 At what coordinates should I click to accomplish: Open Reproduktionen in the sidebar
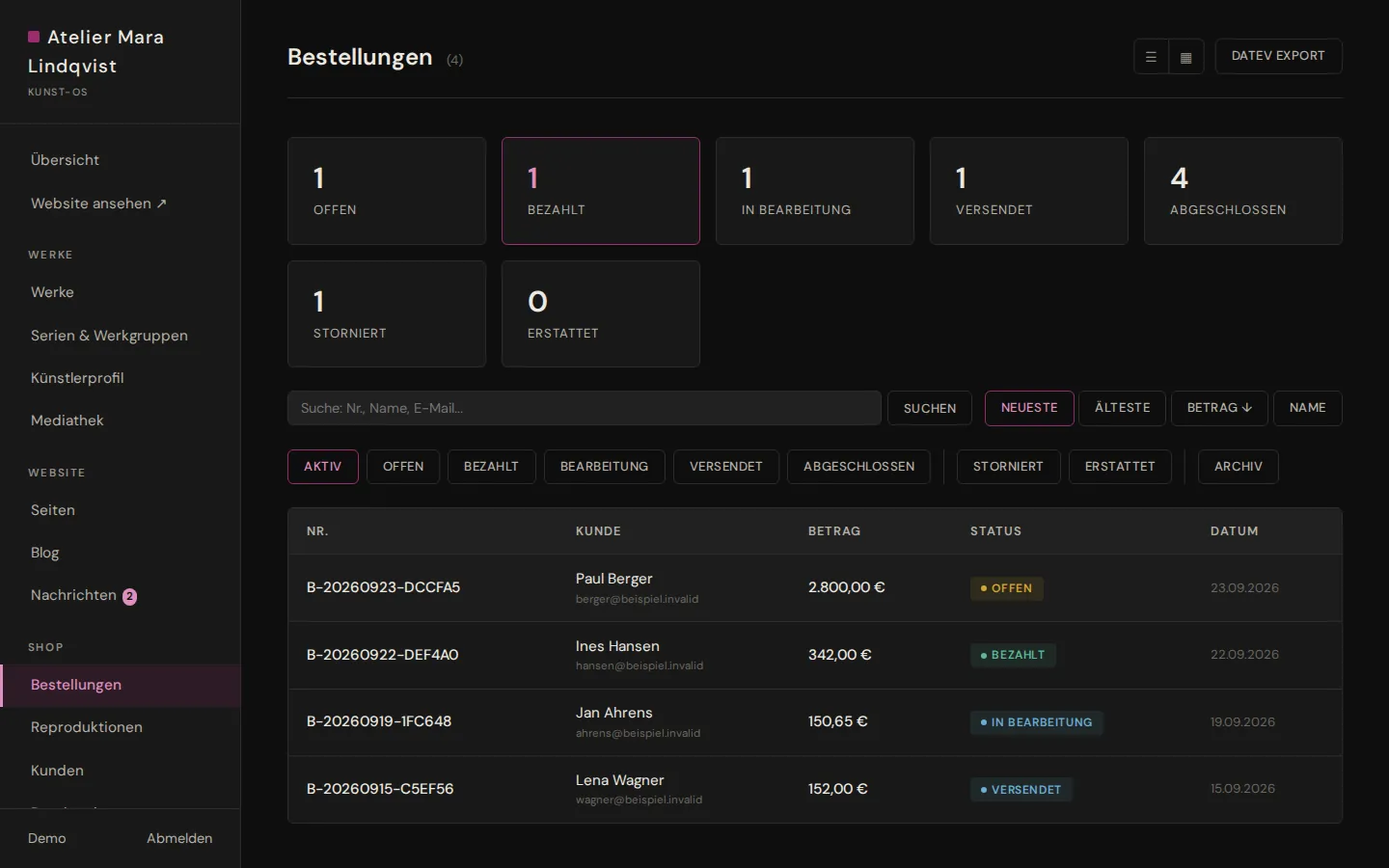point(121,727)
